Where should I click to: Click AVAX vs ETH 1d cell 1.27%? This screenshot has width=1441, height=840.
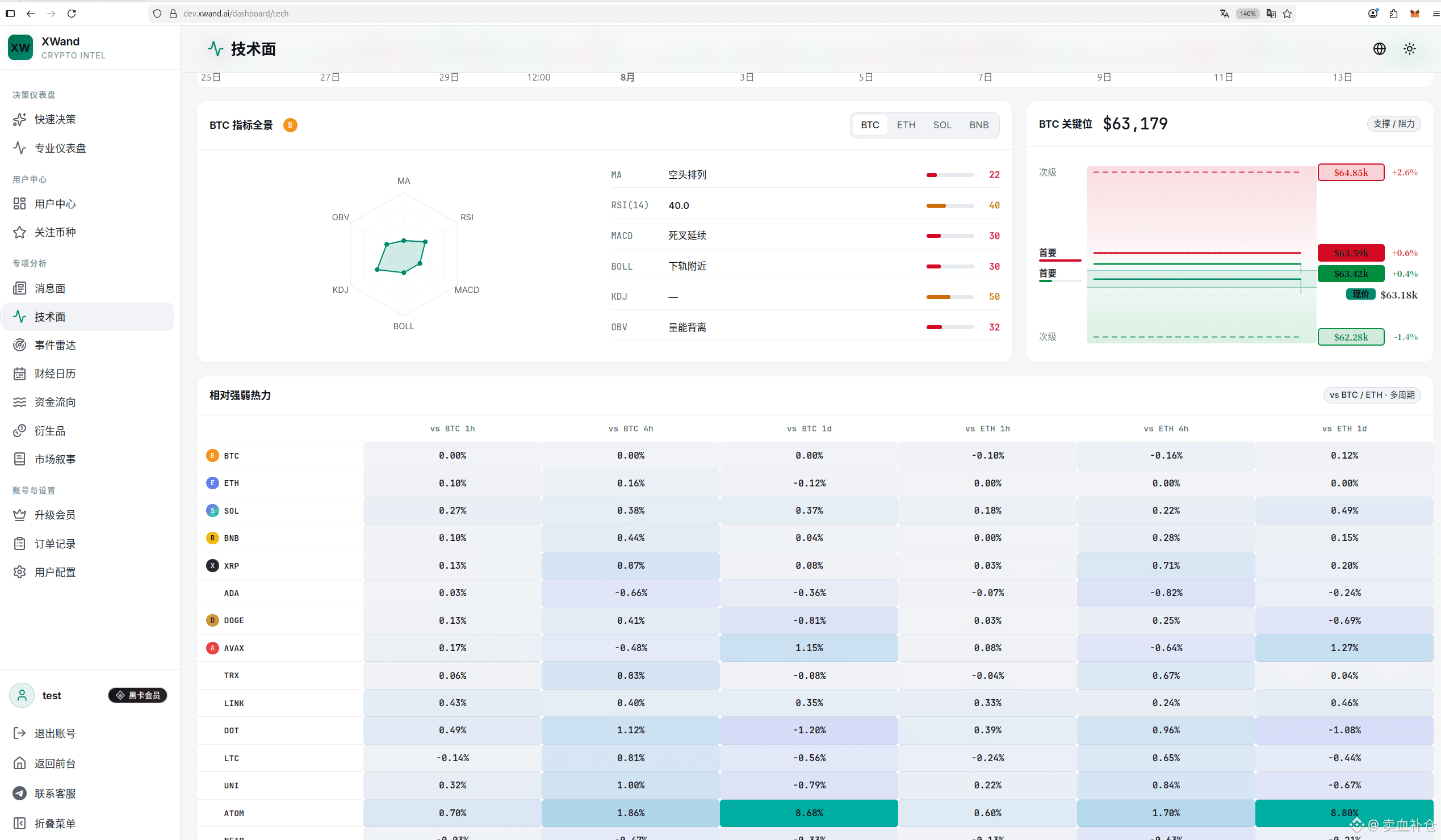point(1344,648)
